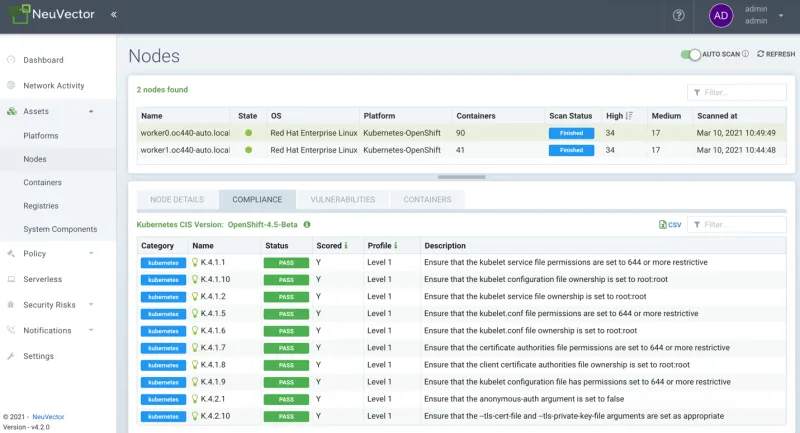Click the Refresh icon button

point(762,54)
